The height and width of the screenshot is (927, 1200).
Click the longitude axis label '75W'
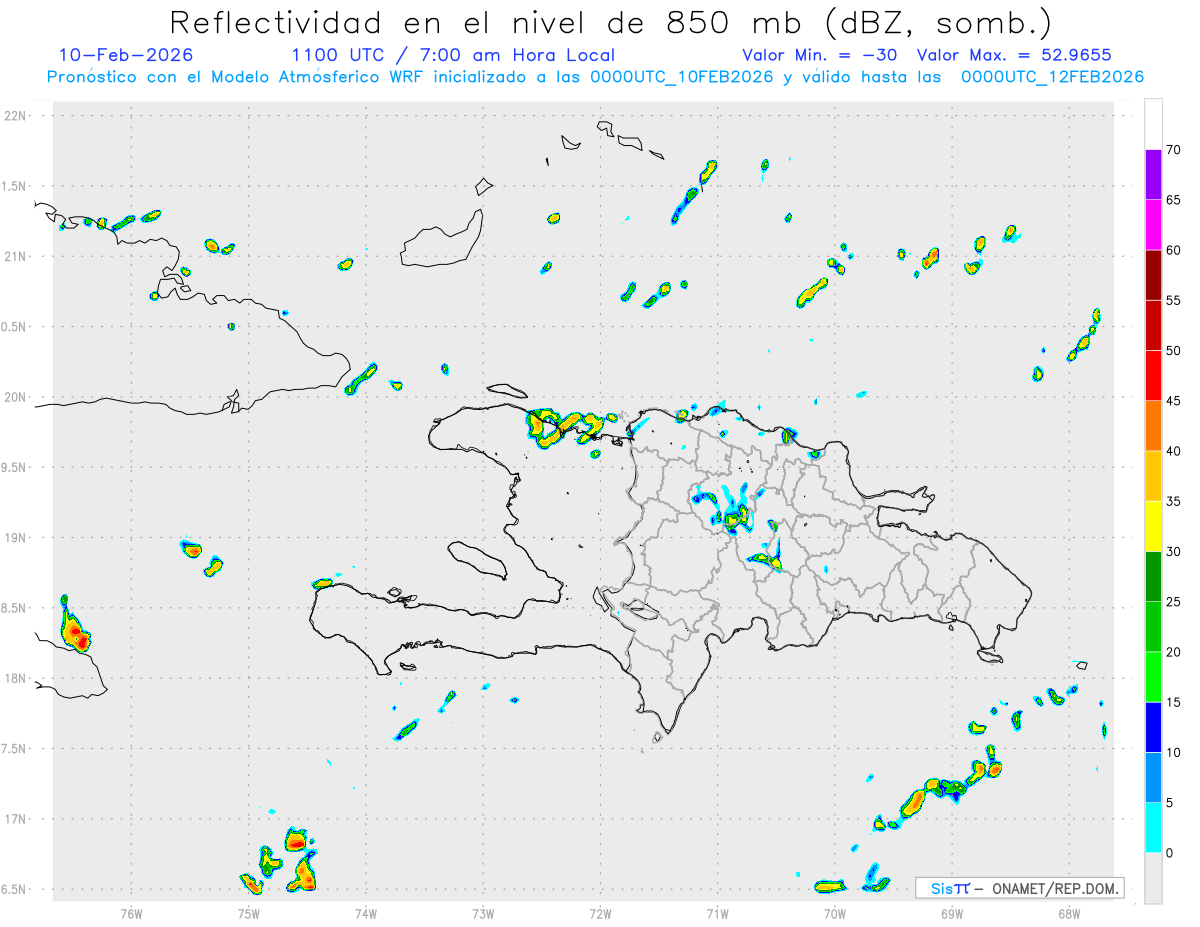[x=249, y=912]
